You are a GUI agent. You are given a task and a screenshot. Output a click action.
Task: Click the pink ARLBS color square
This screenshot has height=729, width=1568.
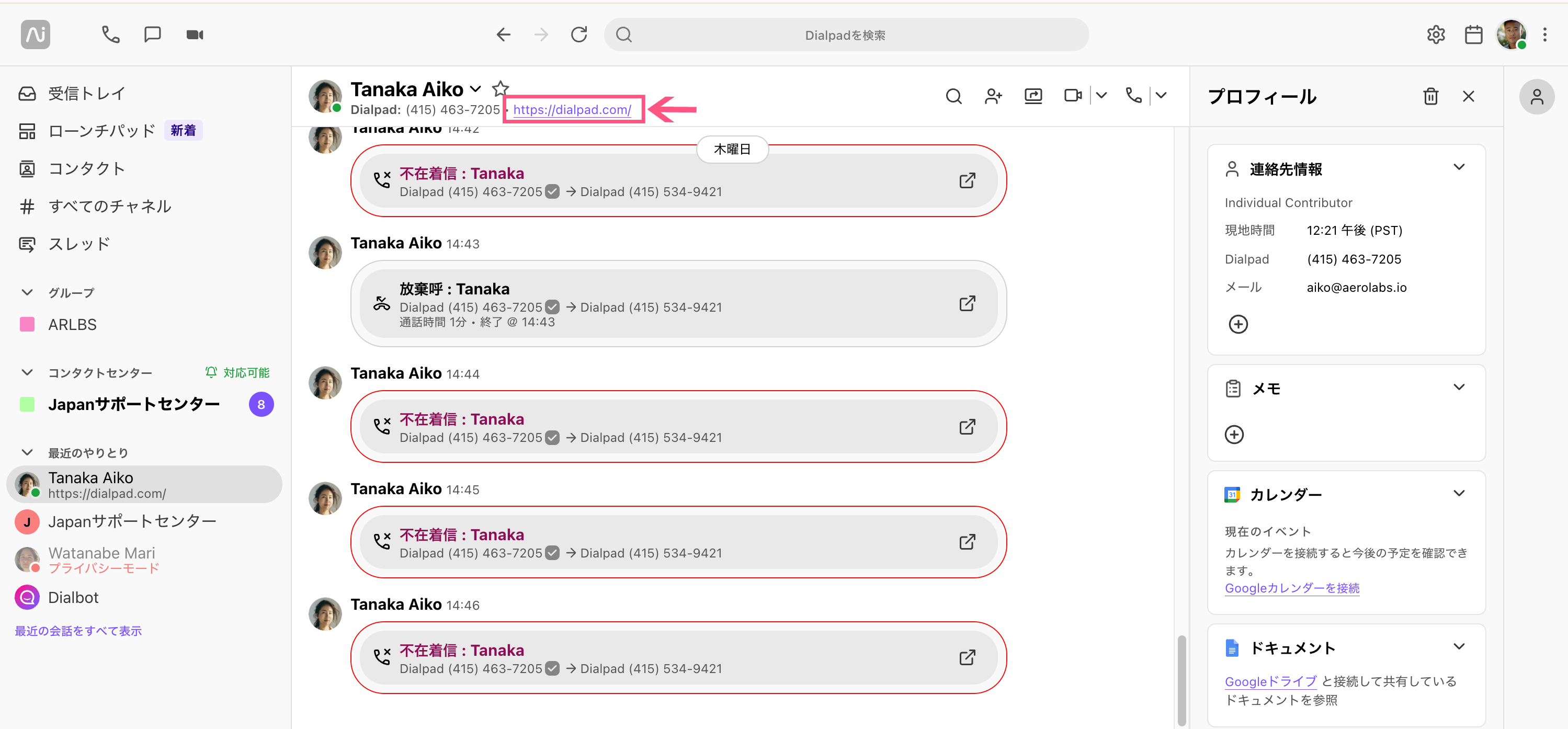click(27, 324)
